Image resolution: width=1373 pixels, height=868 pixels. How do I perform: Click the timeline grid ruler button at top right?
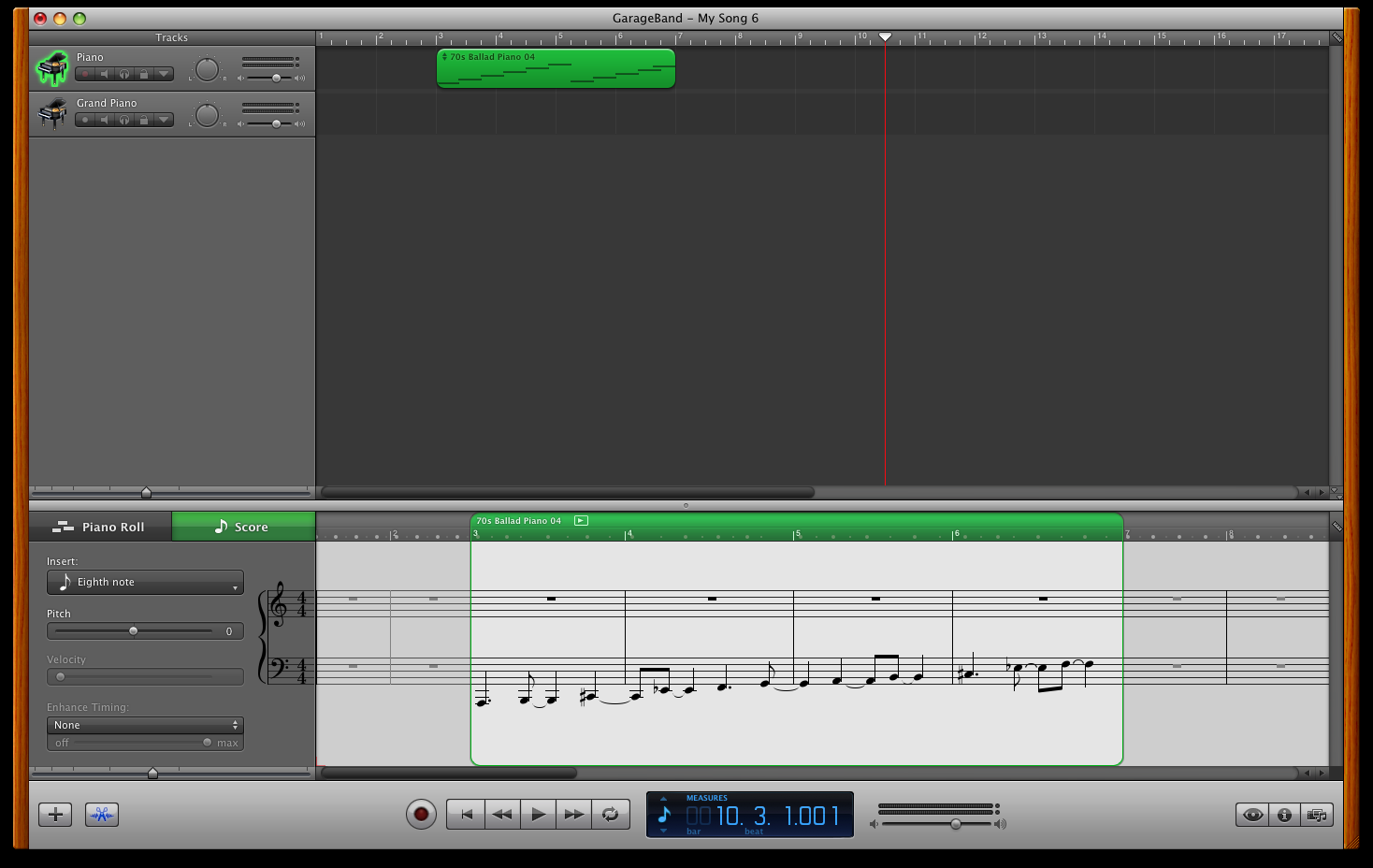(x=1337, y=37)
